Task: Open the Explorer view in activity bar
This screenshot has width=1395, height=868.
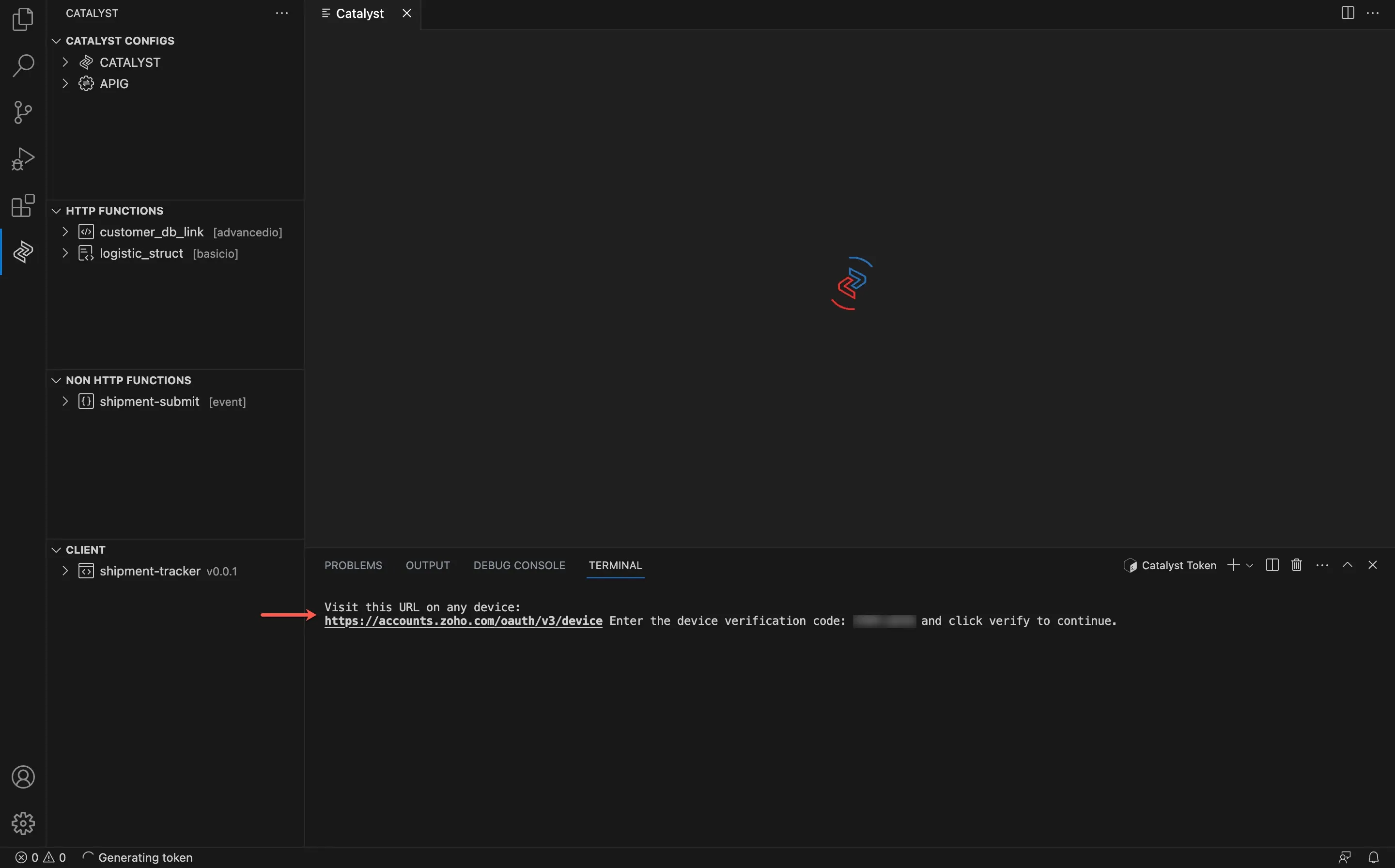Action: tap(23, 19)
